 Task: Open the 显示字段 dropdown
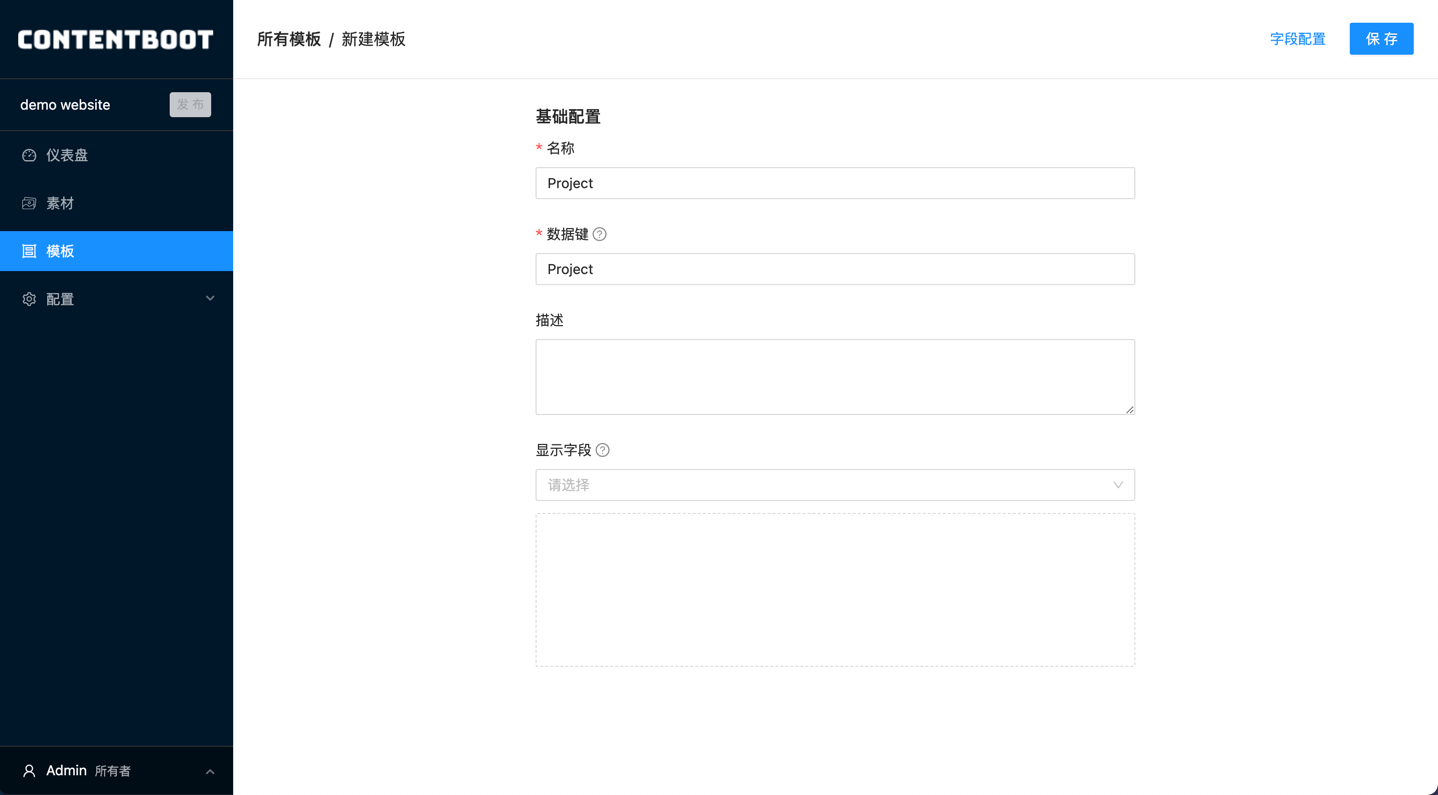(835, 485)
